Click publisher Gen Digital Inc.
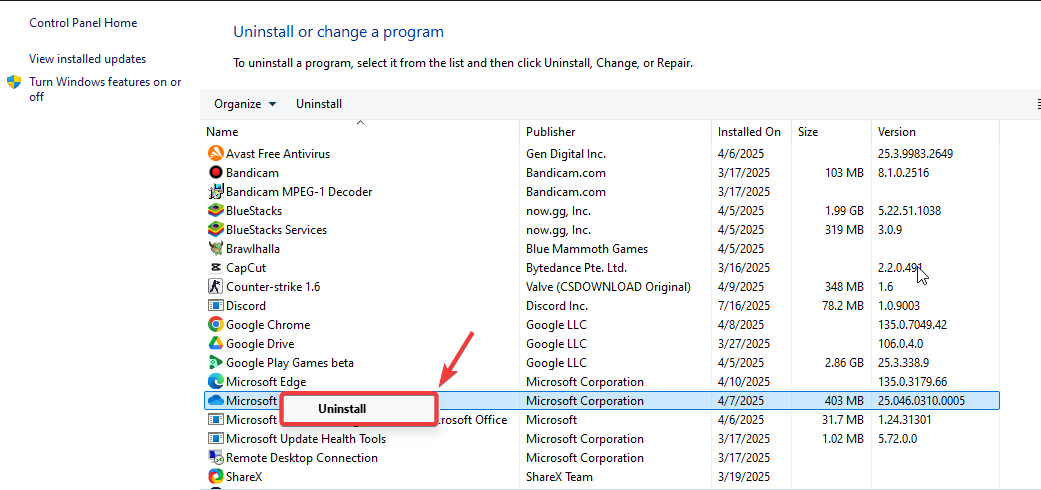This screenshot has width=1041, height=490. [x=566, y=154]
